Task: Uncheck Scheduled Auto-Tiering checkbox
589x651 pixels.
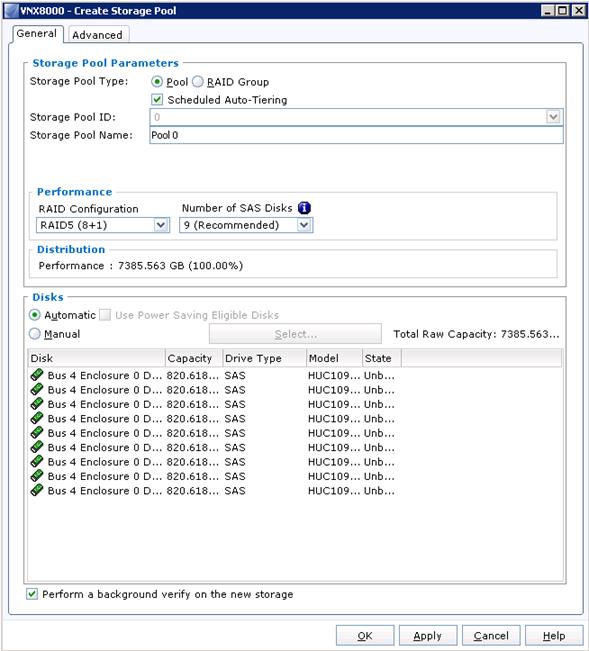Action: tap(157, 100)
